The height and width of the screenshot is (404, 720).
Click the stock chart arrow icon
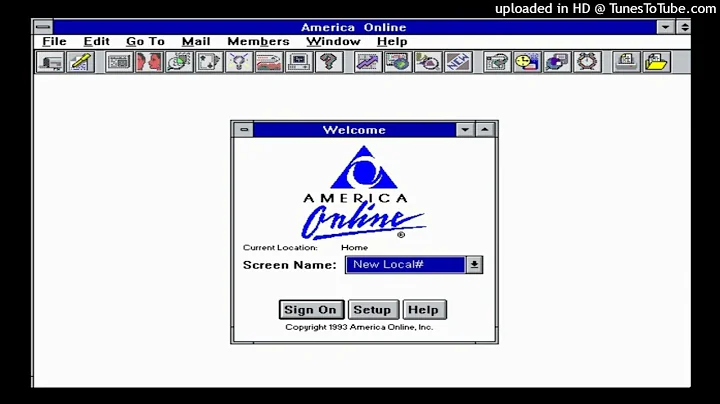tap(368, 62)
